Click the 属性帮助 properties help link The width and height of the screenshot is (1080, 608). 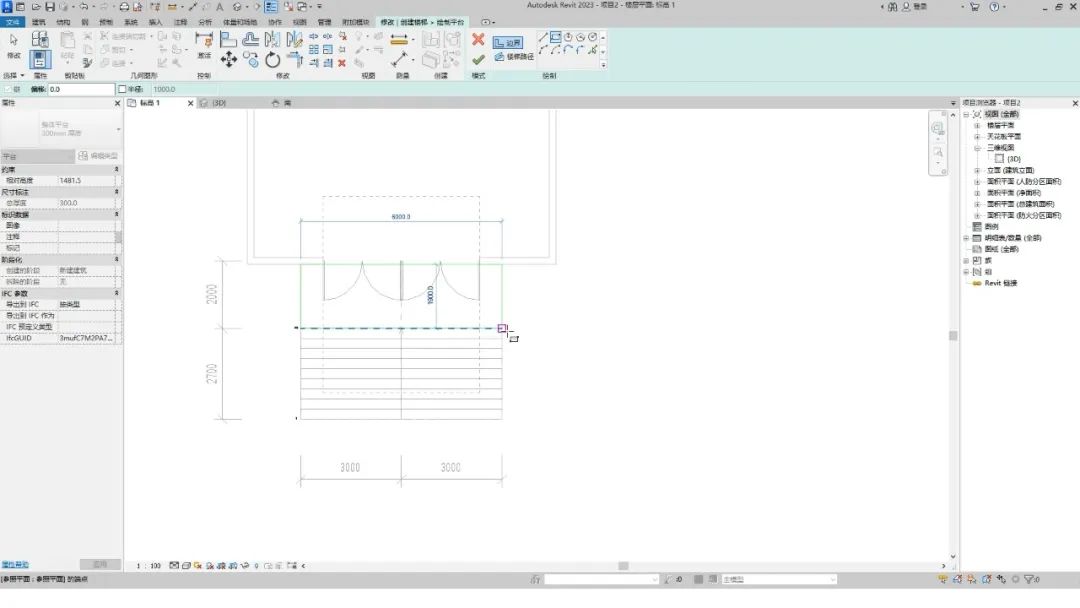pyautogui.click(x=15, y=565)
